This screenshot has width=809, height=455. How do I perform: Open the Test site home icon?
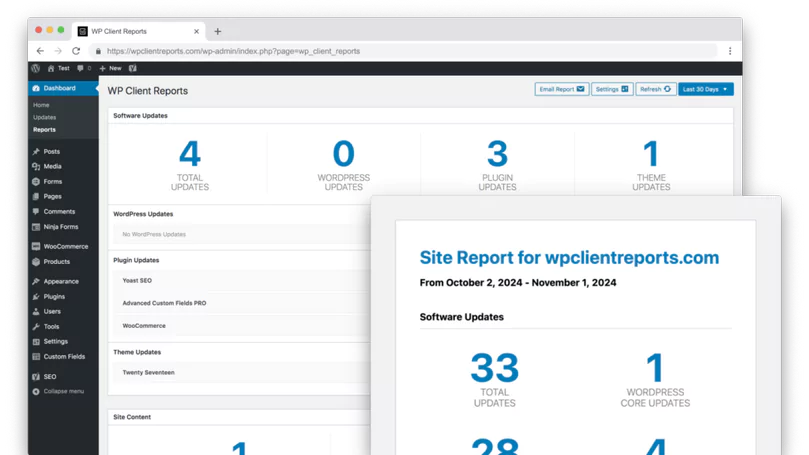51,68
